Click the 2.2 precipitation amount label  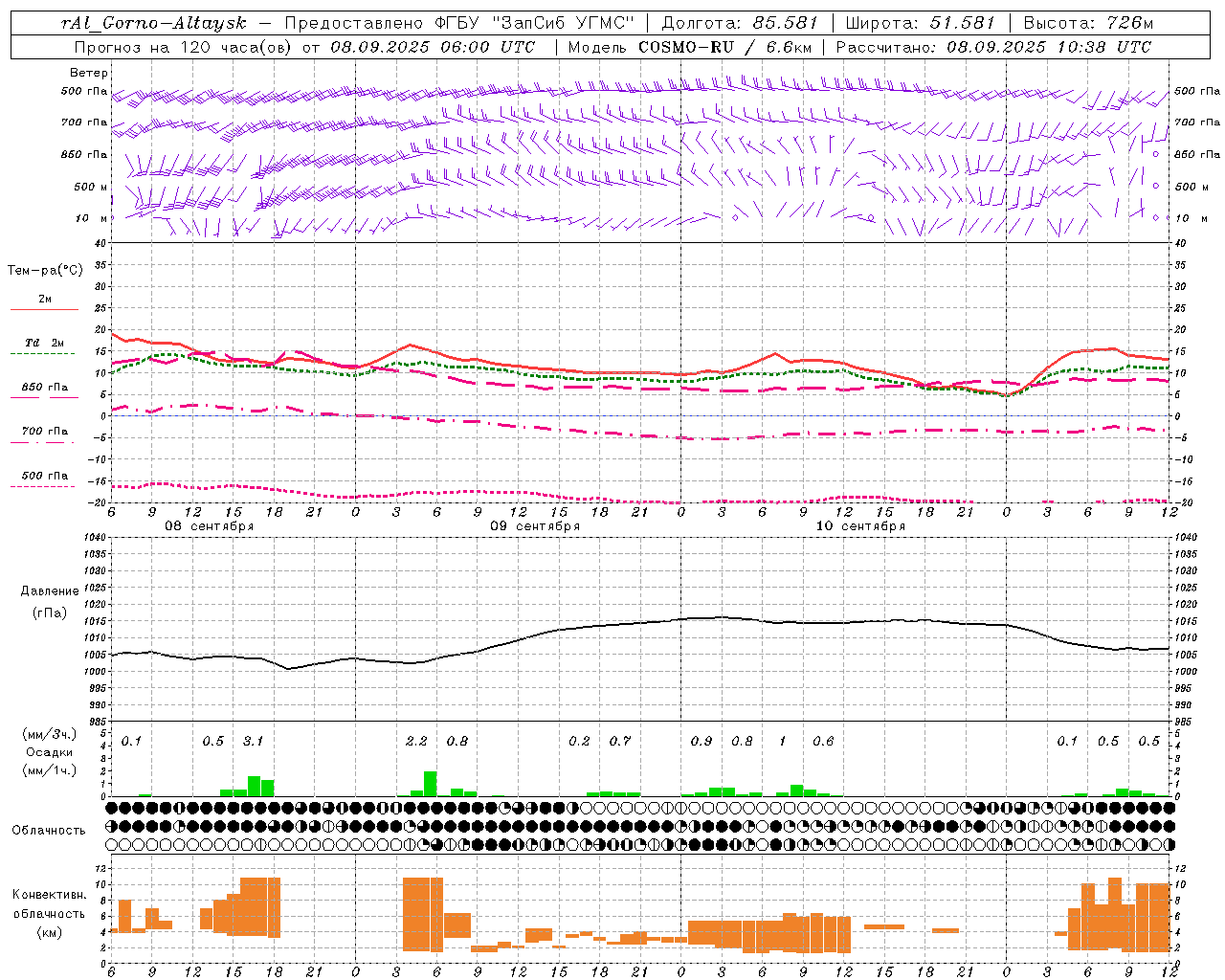(416, 741)
